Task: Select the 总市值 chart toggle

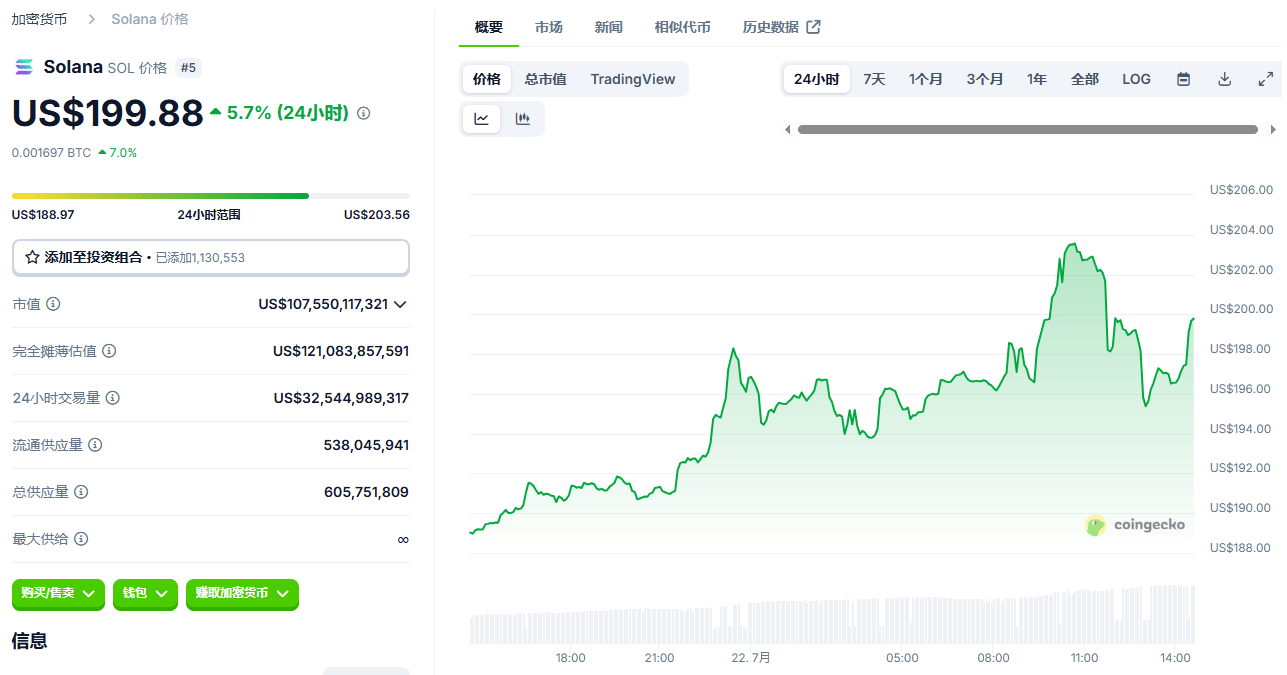Action: 545,79
